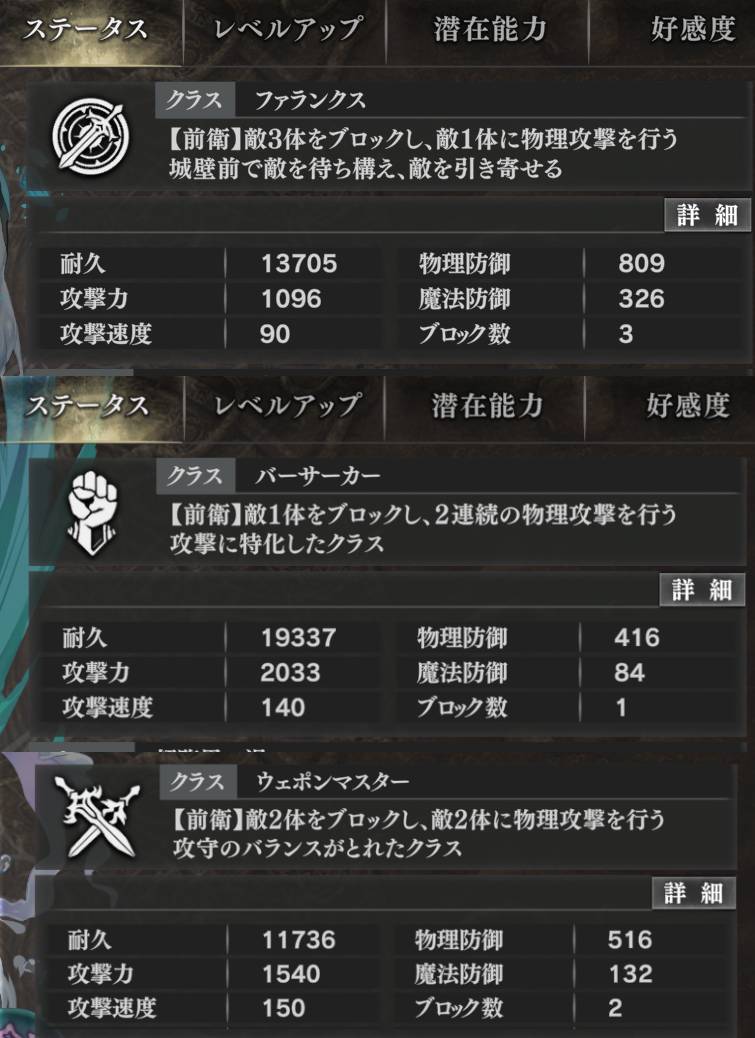Click the バーサーカー class name label
Image resolution: width=755 pixels, height=1038 pixels.
tap(318, 475)
